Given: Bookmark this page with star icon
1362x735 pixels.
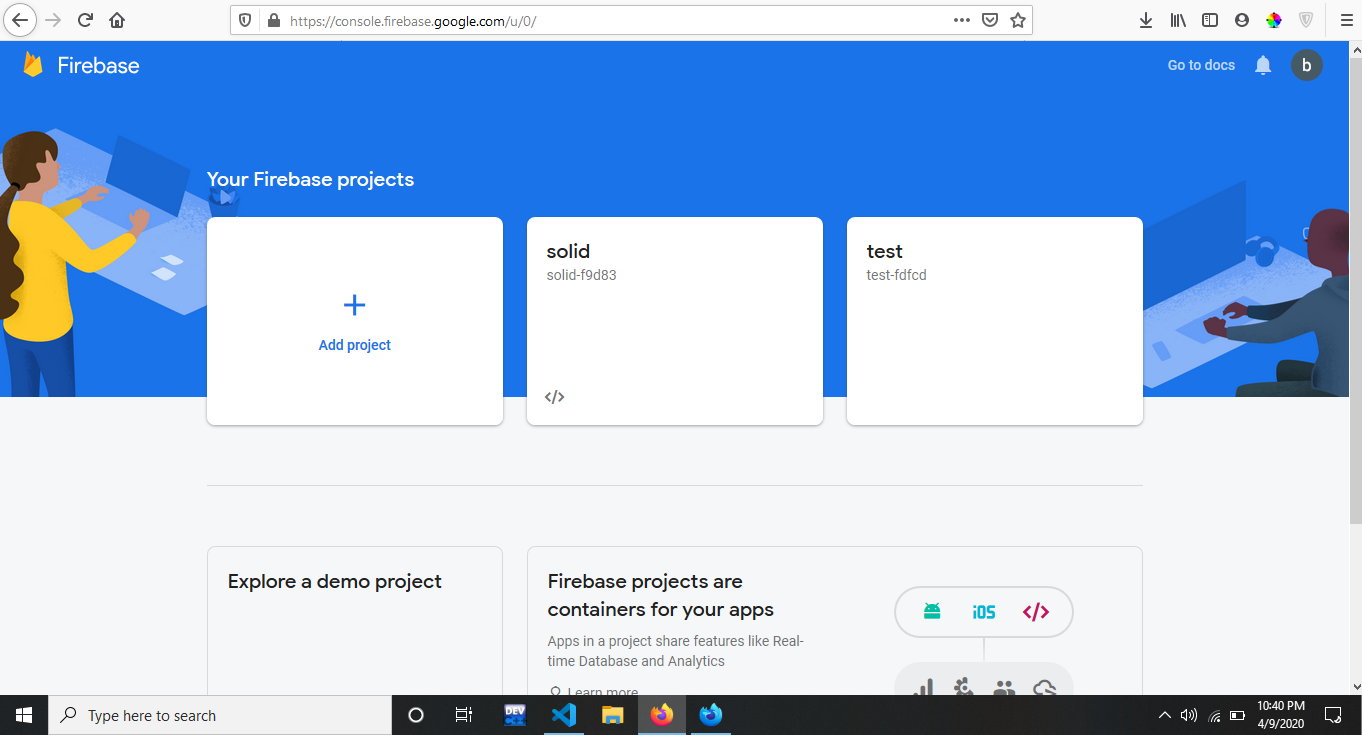Looking at the screenshot, I should coord(1017,20).
